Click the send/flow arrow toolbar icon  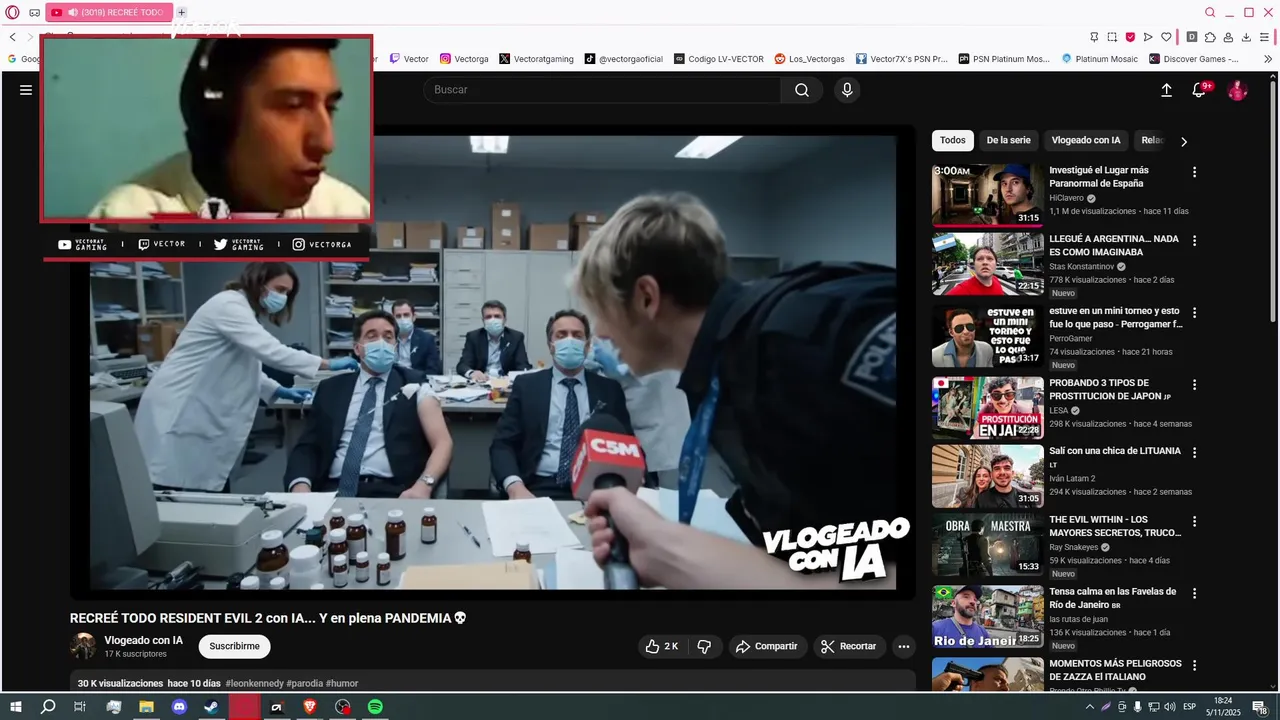[1148, 37]
